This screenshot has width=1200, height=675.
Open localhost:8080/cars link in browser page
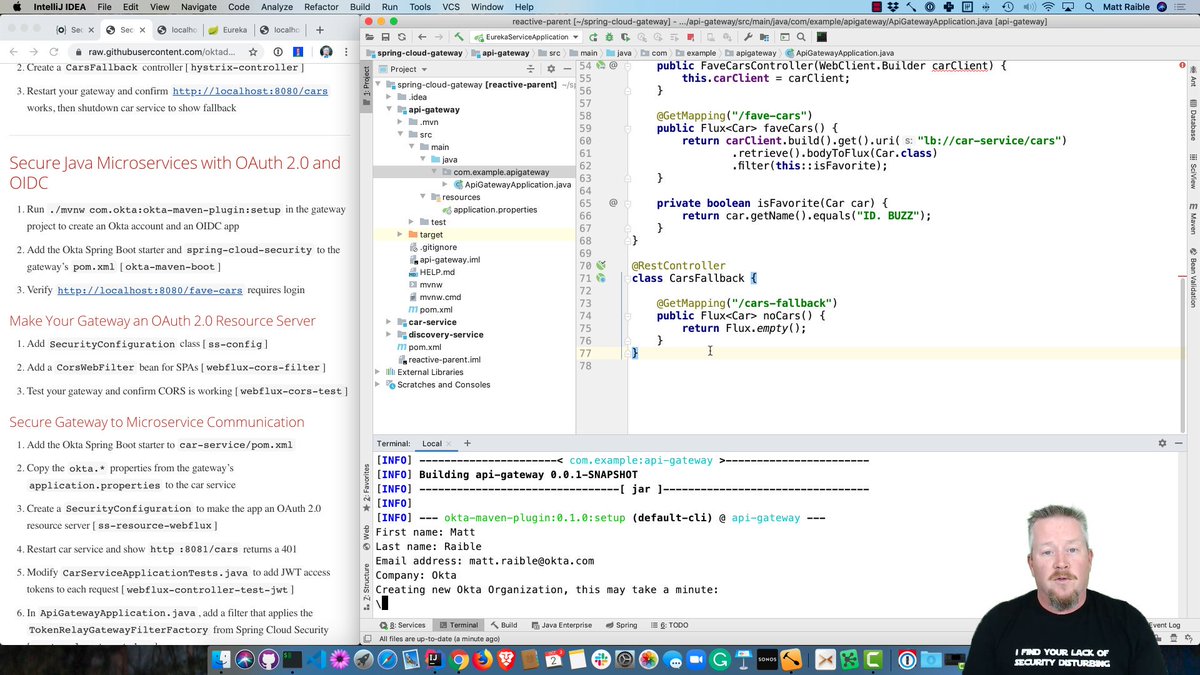click(250, 91)
